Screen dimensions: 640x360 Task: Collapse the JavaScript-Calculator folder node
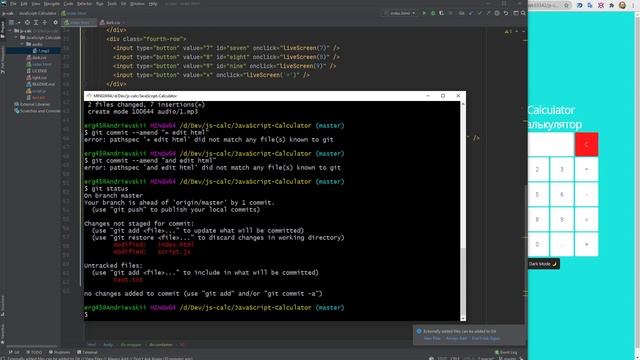pyautogui.click(x=17, y=37)
